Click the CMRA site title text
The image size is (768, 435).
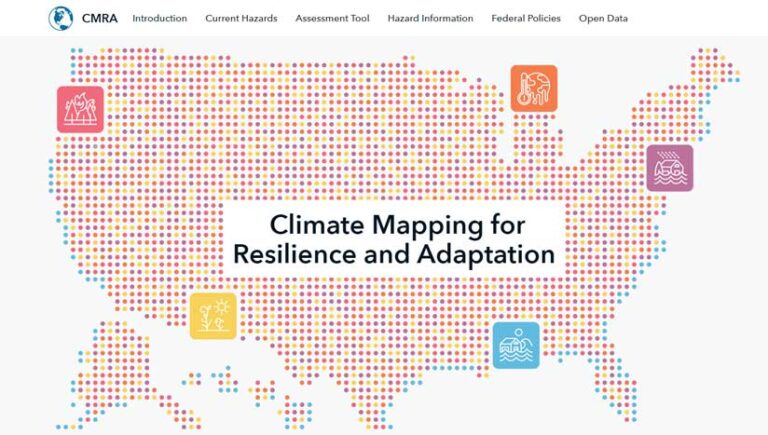[x=99, y=19]
